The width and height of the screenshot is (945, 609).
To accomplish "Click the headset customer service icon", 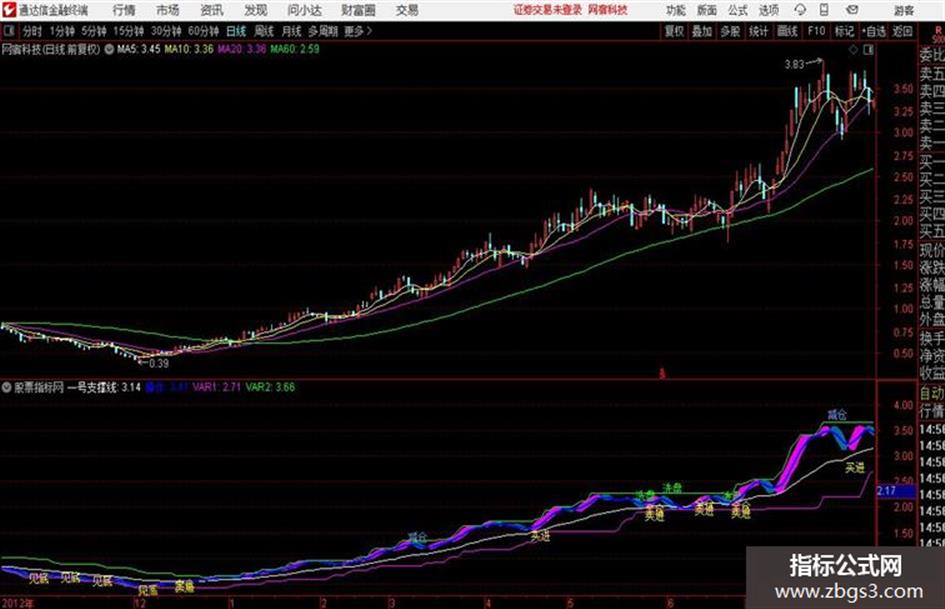I will [800, 10].
